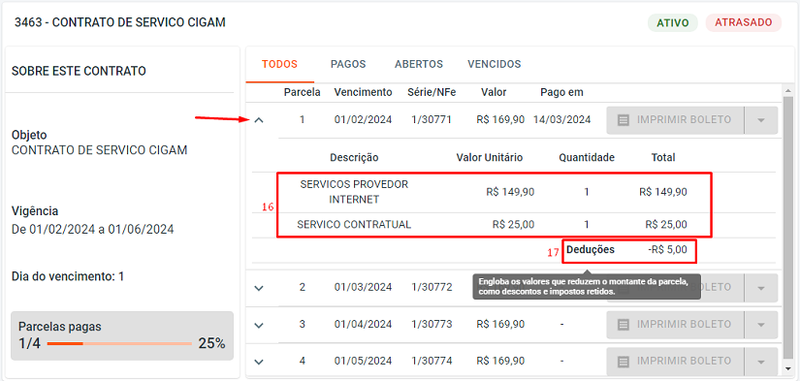
Task: Click the ATIVO status badge
Action: (x=673, y=23)
